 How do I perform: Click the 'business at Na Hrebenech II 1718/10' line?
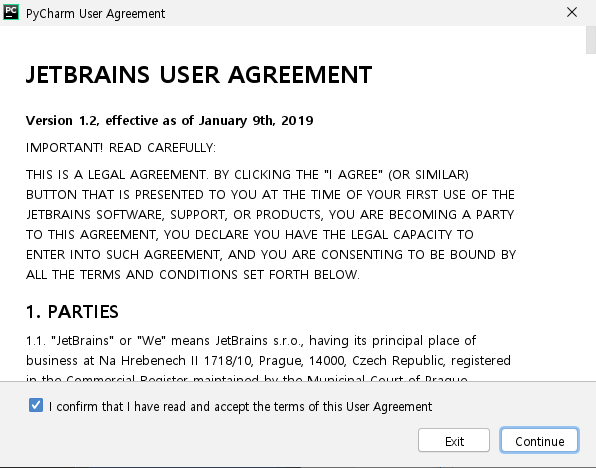click(x=268, y=360)
